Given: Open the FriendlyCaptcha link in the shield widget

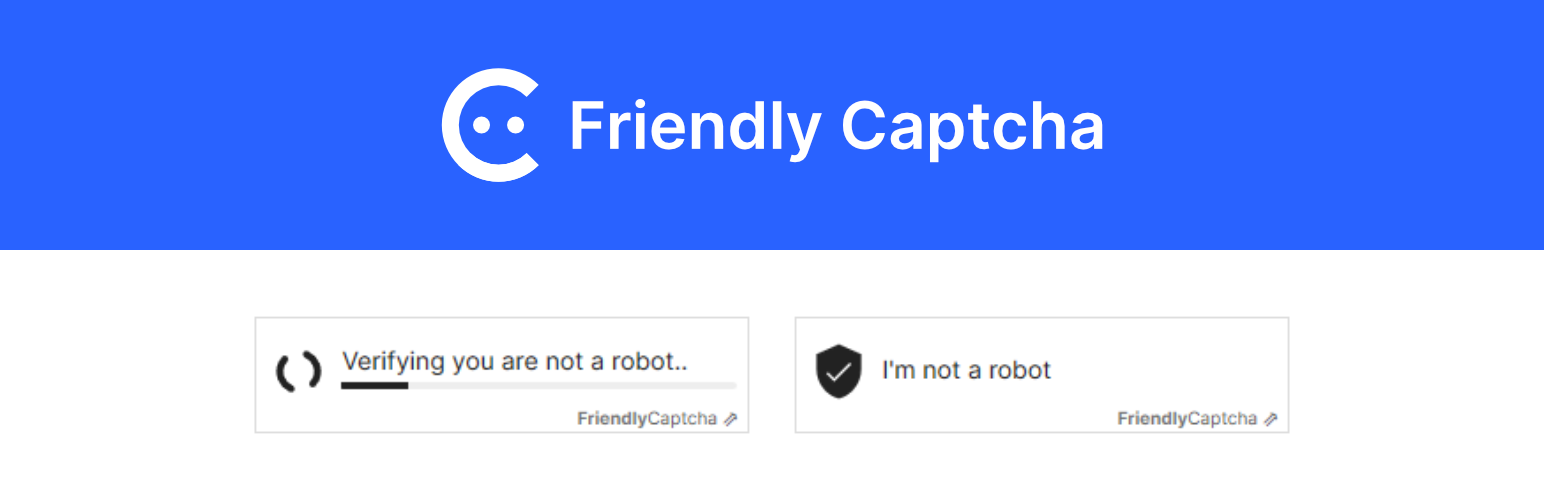Looking at the screenshot, I should [1187, 419].
